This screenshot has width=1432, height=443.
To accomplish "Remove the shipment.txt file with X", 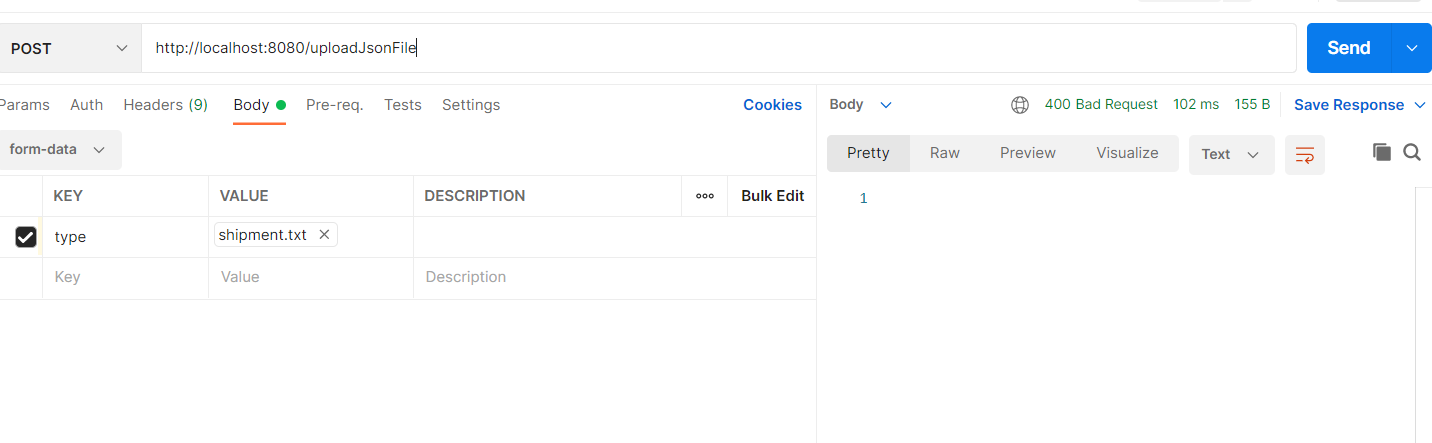I will (x=324, y=235).
